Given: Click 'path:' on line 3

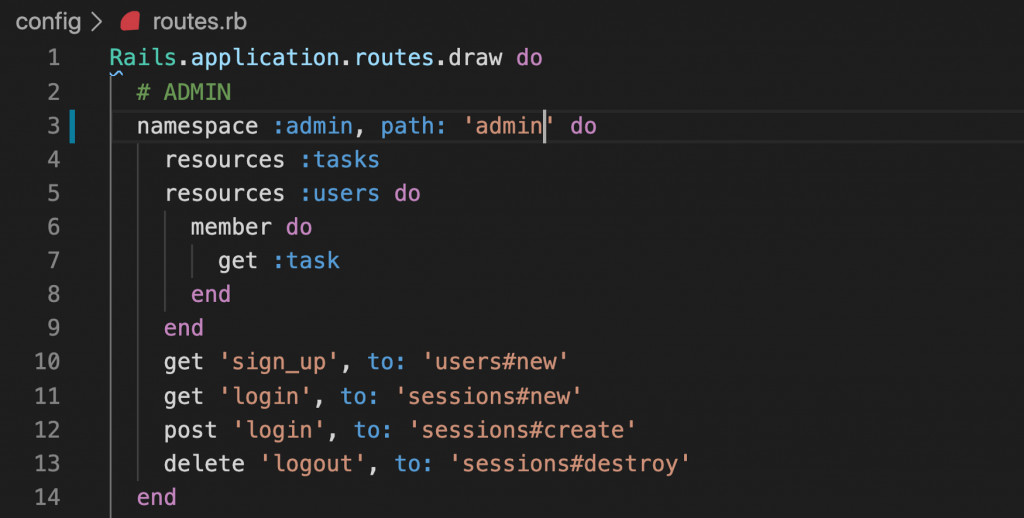Looking at the screenshot, I should click(413, 125).
